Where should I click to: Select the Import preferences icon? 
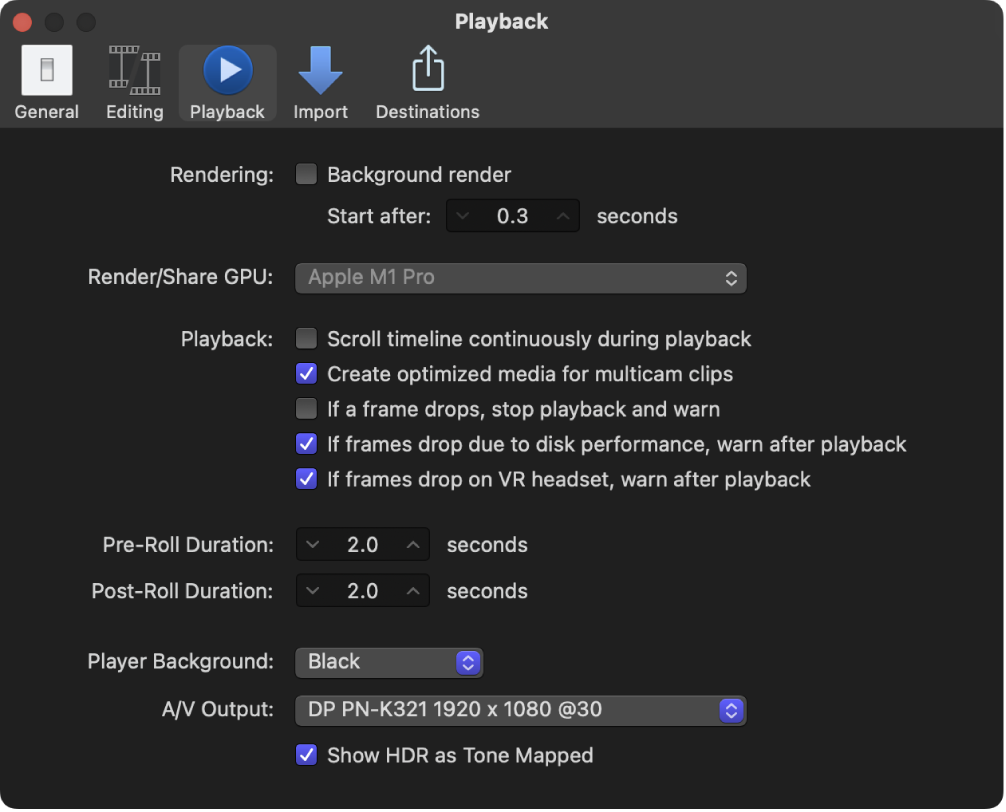(x=320, y=80)
